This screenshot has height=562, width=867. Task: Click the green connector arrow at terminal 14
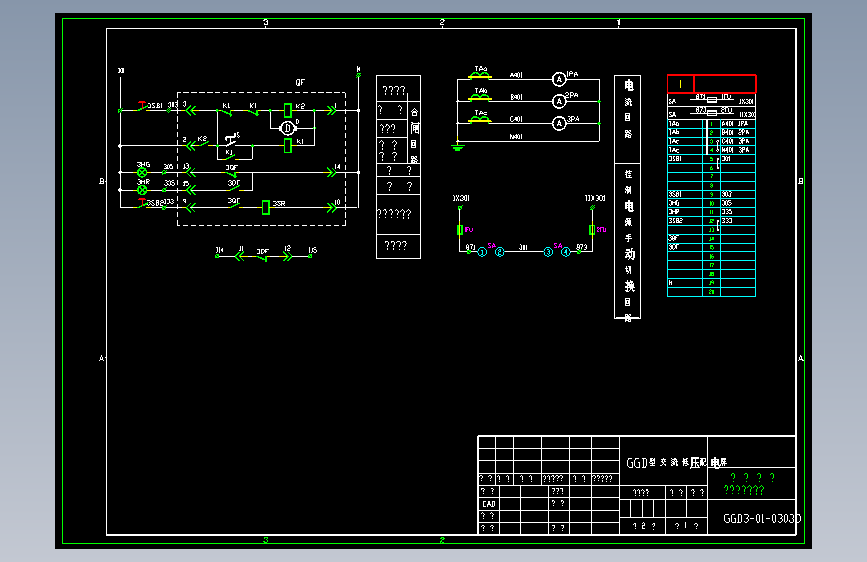(x=331, y=173)
